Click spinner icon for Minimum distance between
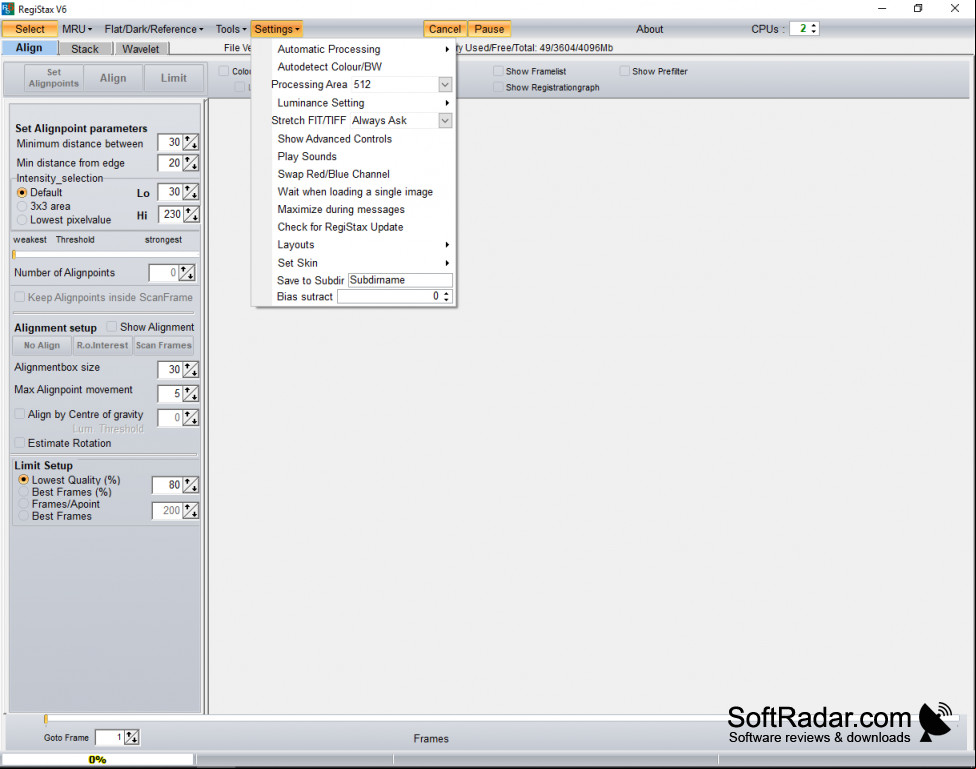The width and height of the screenshot is (976, 769). coord(191,143)
